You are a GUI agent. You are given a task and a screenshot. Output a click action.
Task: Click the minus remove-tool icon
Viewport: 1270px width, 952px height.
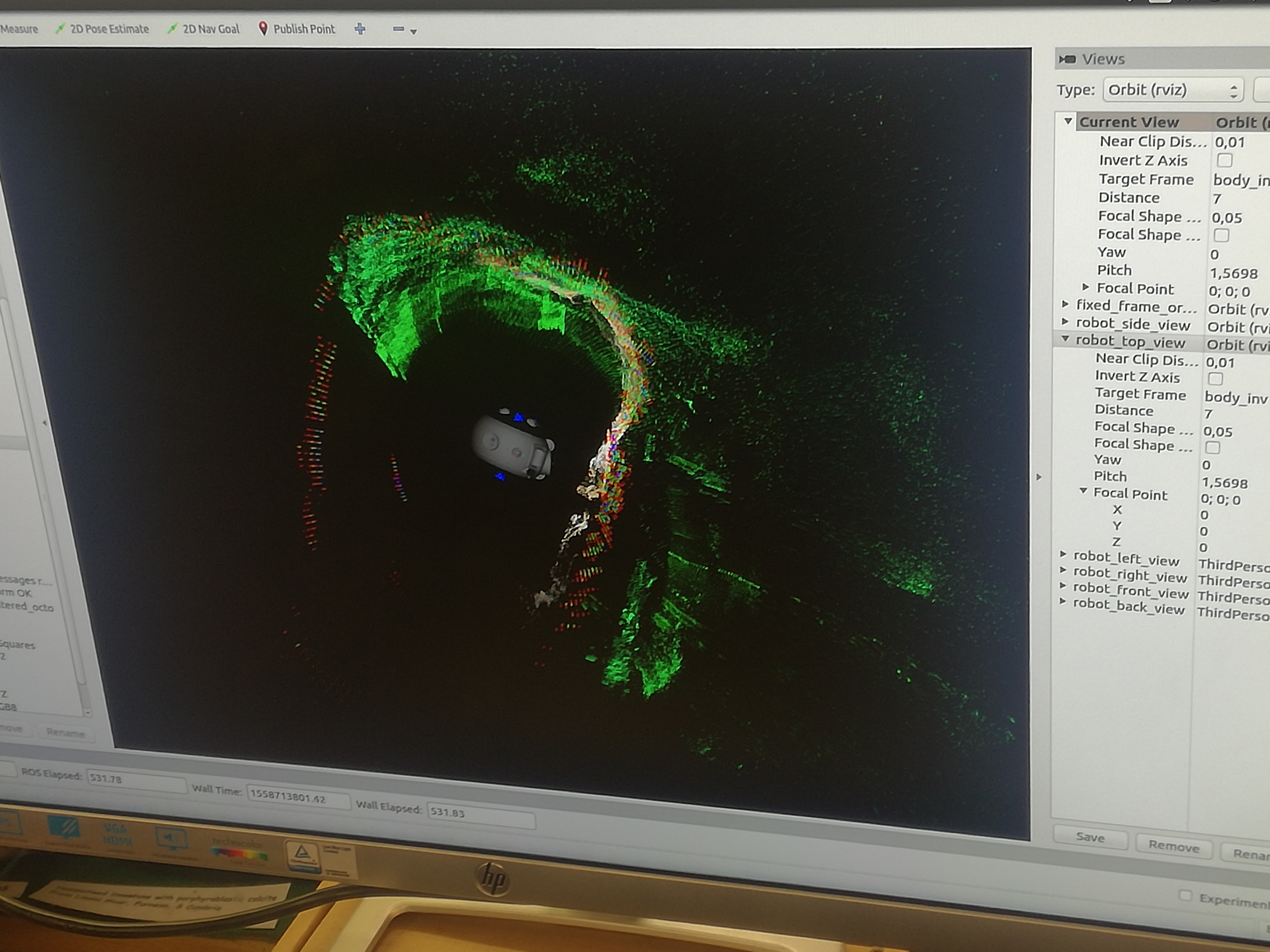(398, 29)
